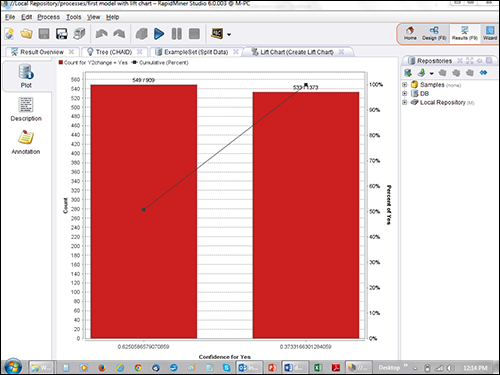Select the Lift Chart (Create Lift Chart) tab
The image size is (500, 375).
(297, 52)
